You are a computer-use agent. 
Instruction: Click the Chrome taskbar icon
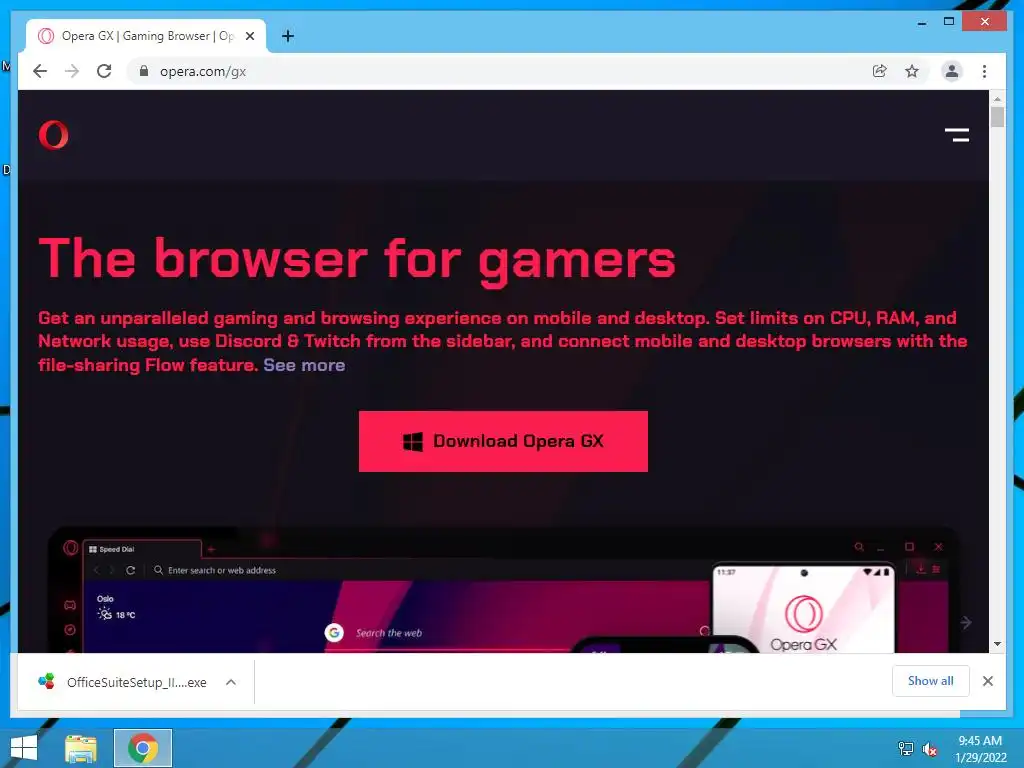pyautogui.click(x=143, y=748)
